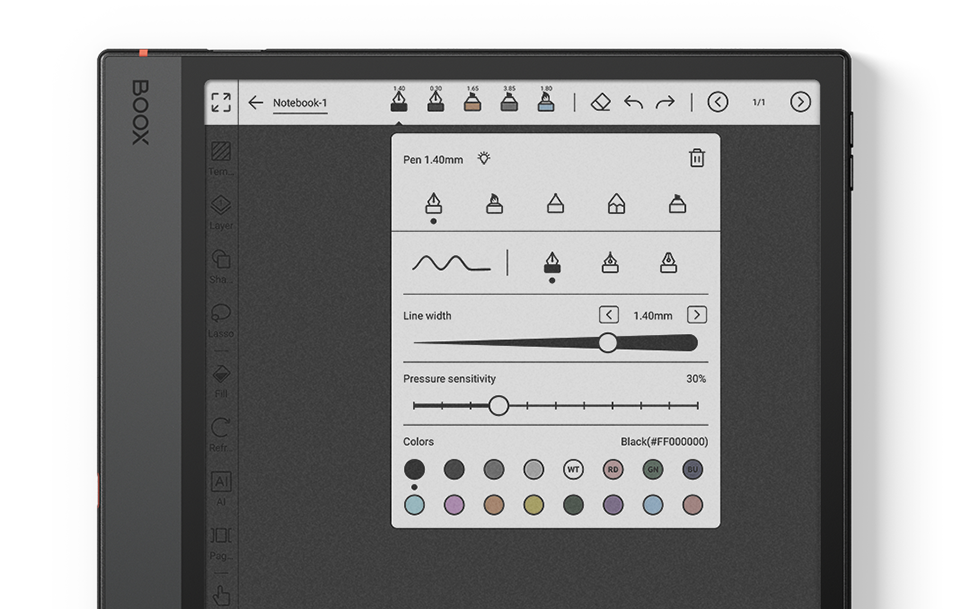Pick the blue BU color swatch
This screenshot has width=960, height=609.
click(692, 469)
